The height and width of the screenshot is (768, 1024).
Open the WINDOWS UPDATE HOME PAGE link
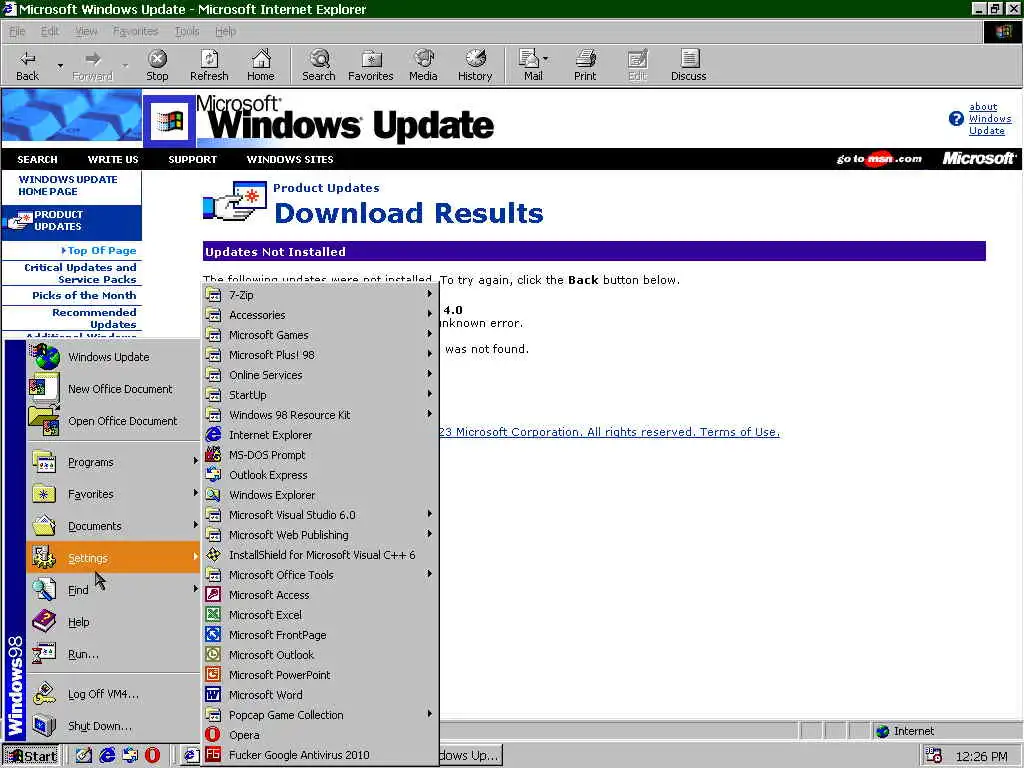[x=68, y=185]
